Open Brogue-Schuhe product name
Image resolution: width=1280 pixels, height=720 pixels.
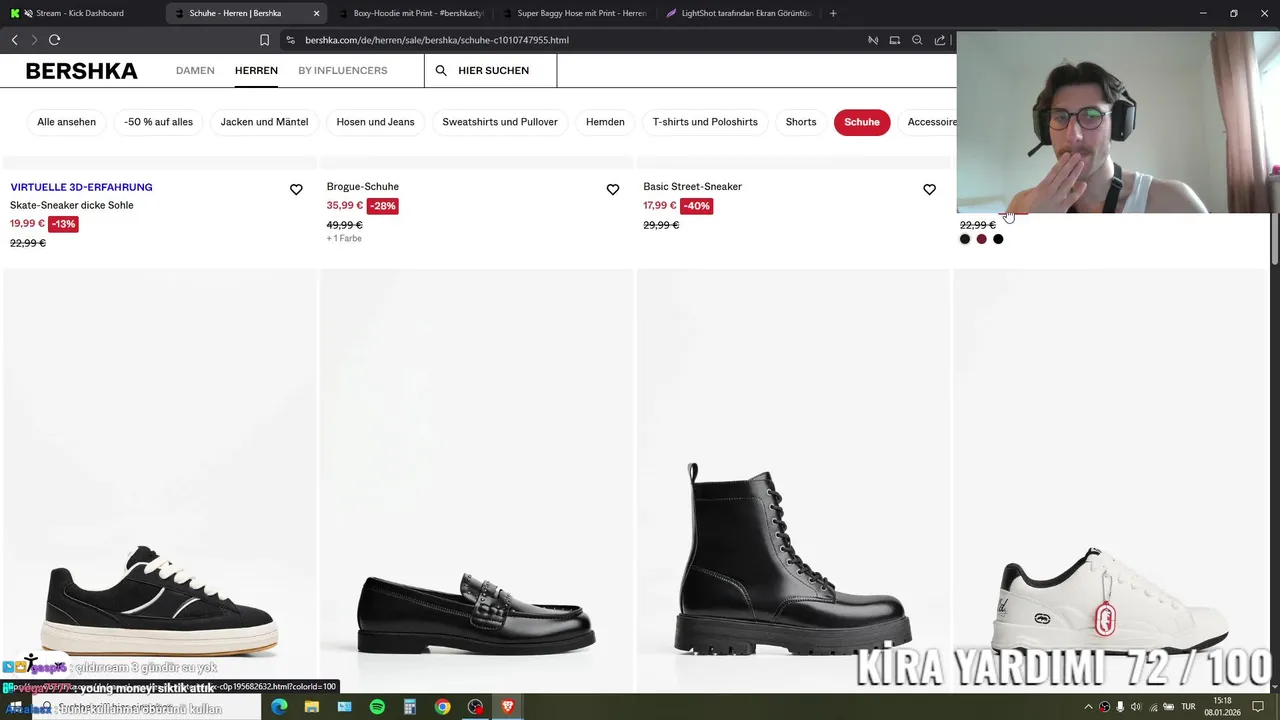[362, 187]
